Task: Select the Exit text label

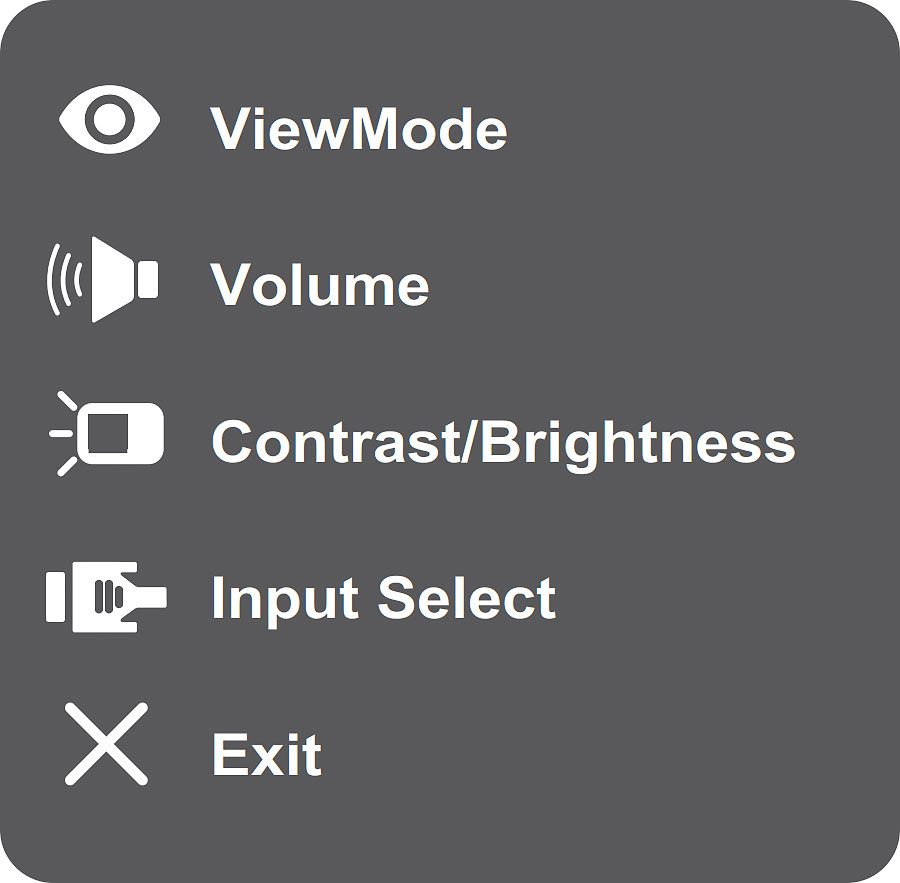Action: 266,755
